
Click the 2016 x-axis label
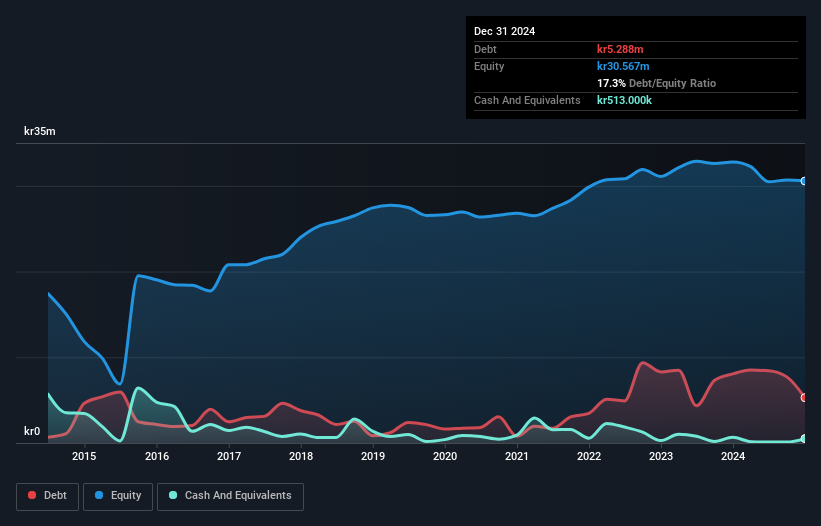click(x=157, y=456)
